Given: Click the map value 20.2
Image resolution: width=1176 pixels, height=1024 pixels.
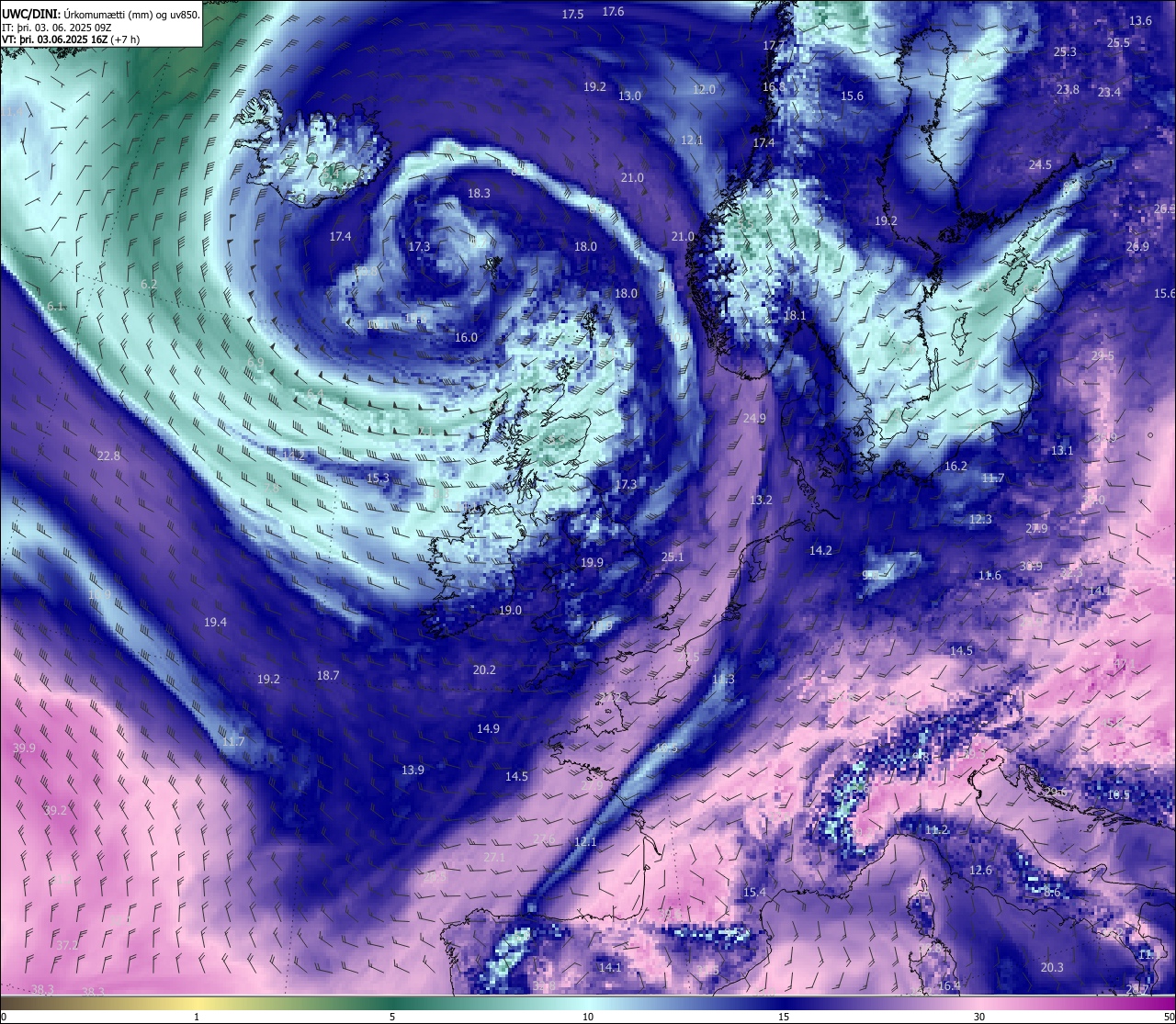Looking at the screenshot, I should (484, 670).
